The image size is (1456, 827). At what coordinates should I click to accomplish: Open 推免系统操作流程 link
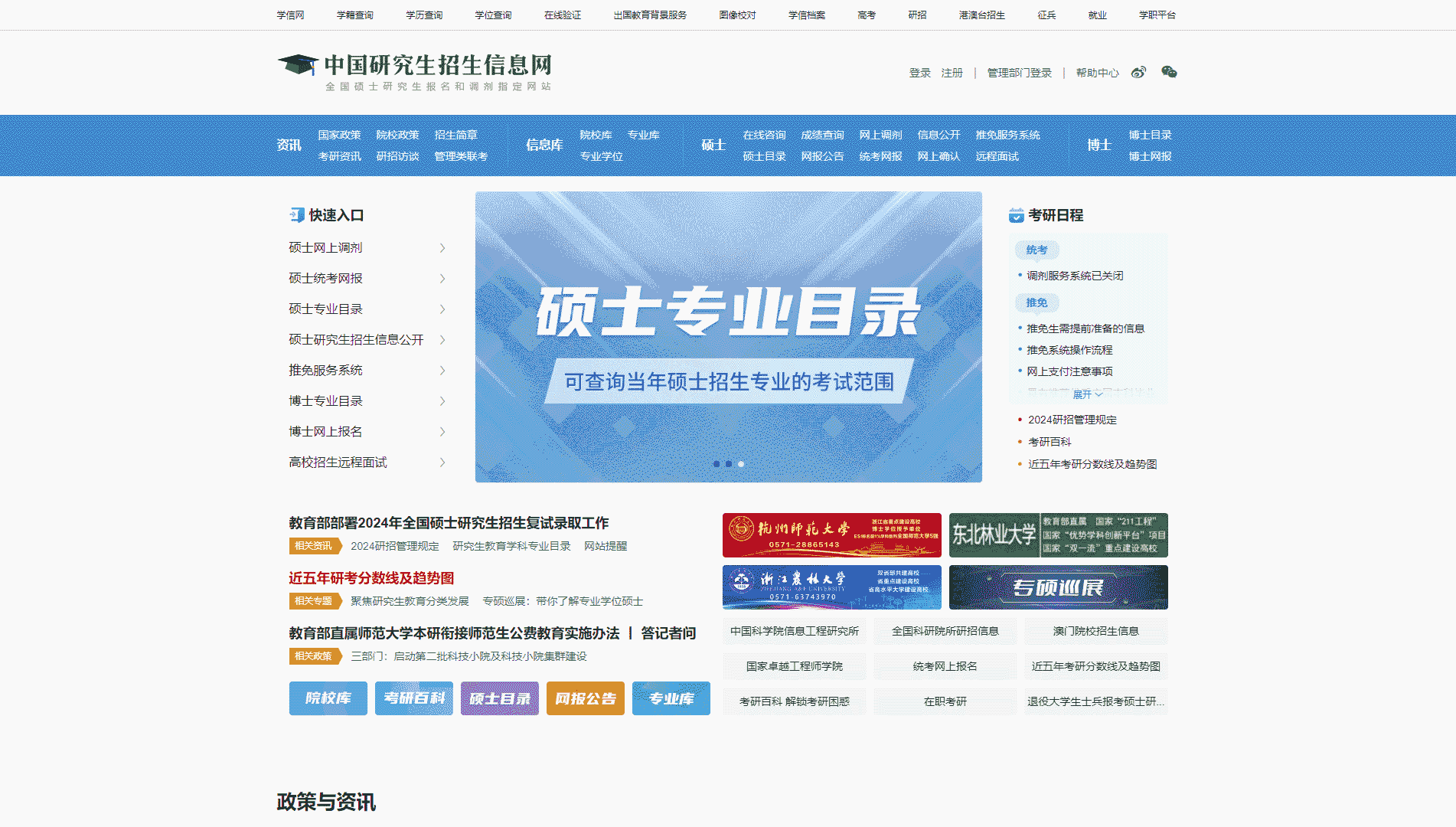click(x=1069, y=350)
